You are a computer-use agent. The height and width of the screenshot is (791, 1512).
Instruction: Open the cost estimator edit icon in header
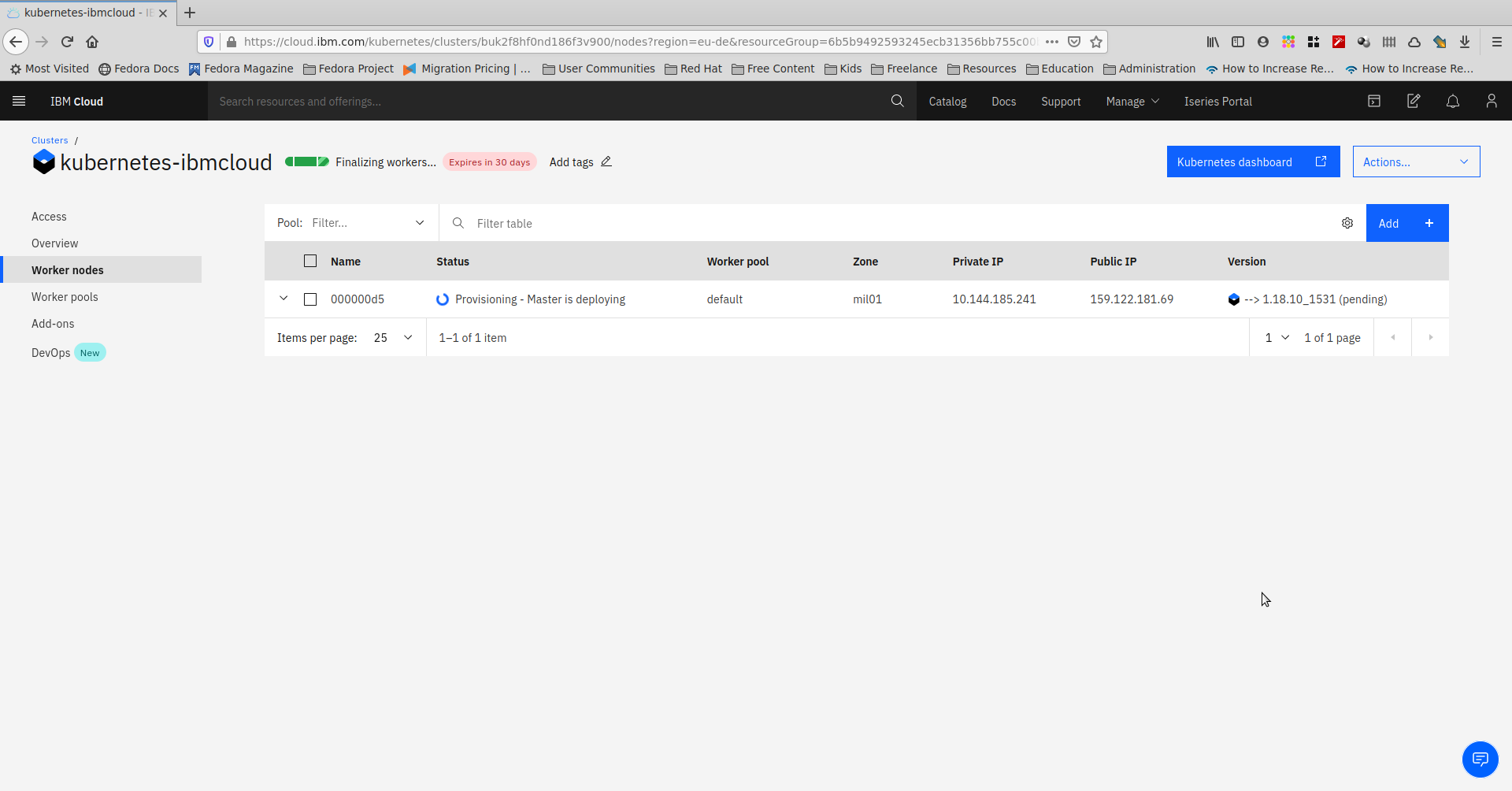tap(1414, 101)
